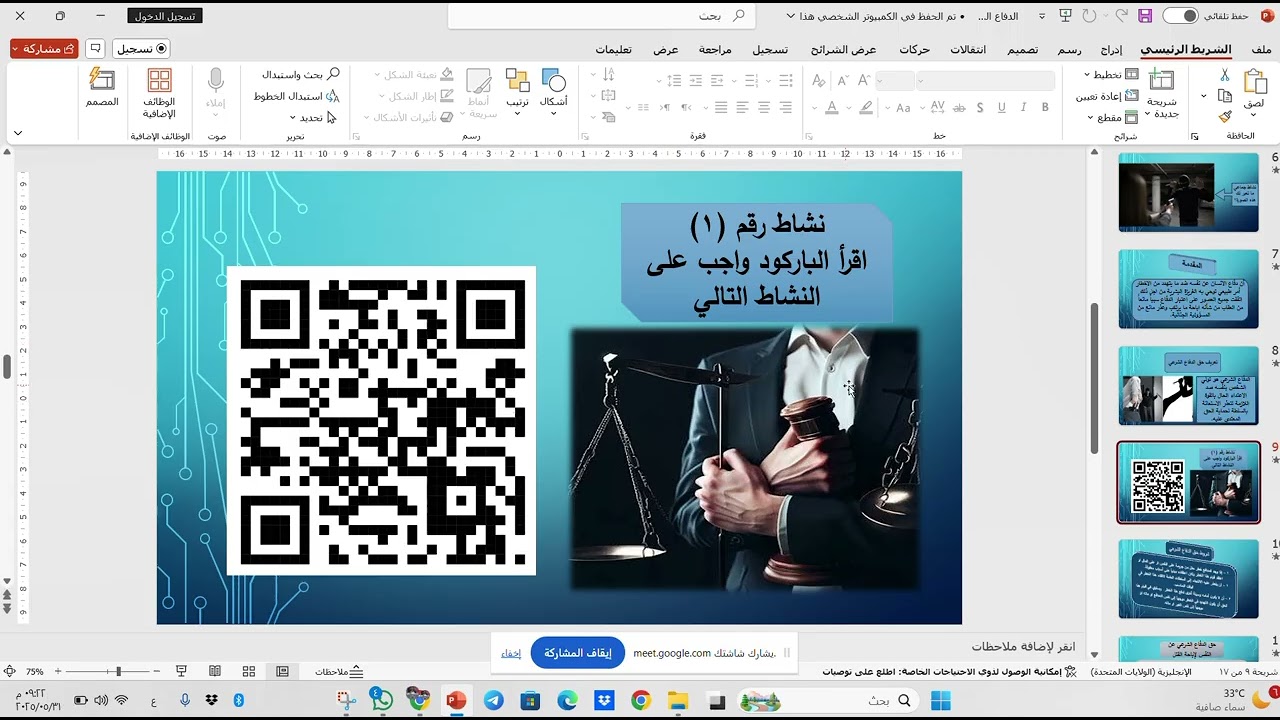Expand Shape Outline (إطار الشكل) dropdown

(x=416, y=96)
